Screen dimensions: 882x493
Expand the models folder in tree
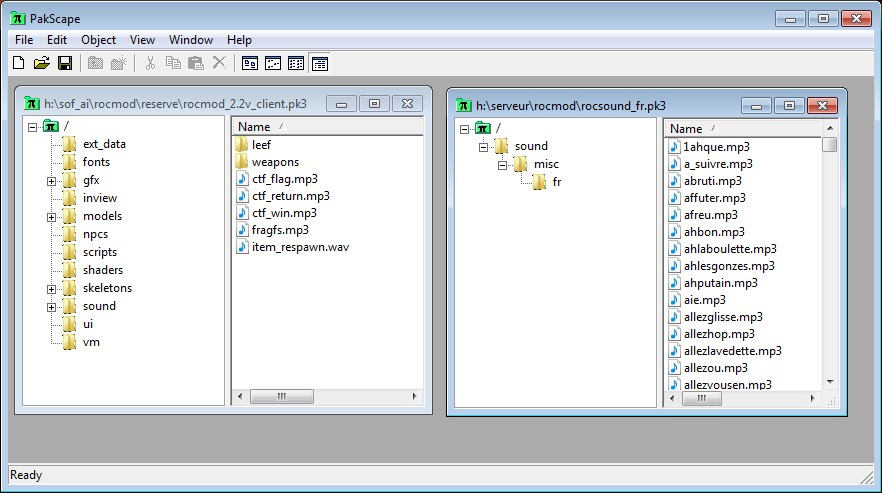click(x=51, y=216)
